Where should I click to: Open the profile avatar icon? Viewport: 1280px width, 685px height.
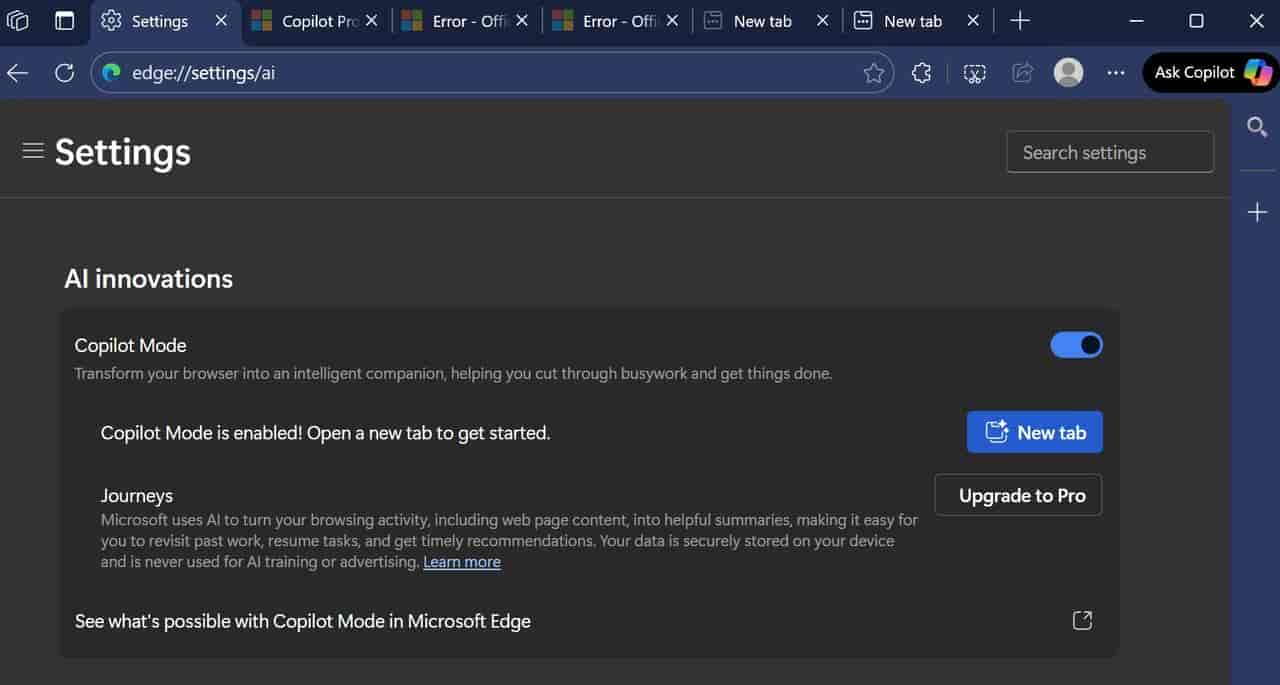pos(1069,72)
